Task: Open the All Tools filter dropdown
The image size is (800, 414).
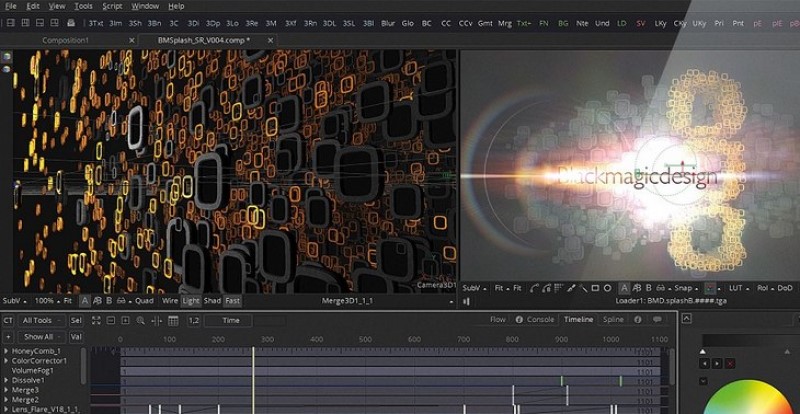Action: [x=41, y=320]
